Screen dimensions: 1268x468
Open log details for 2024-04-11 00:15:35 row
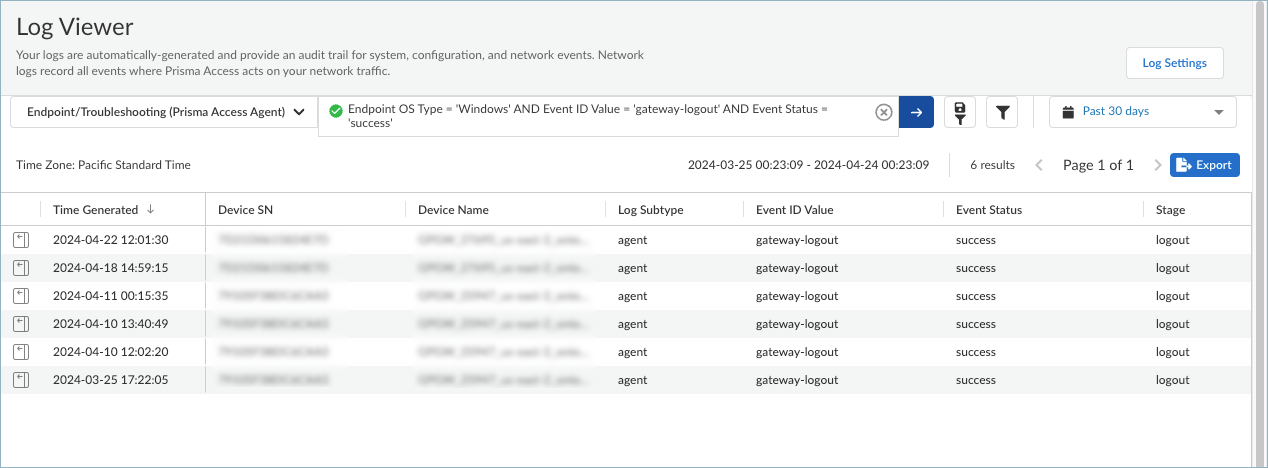coord(21,296)
